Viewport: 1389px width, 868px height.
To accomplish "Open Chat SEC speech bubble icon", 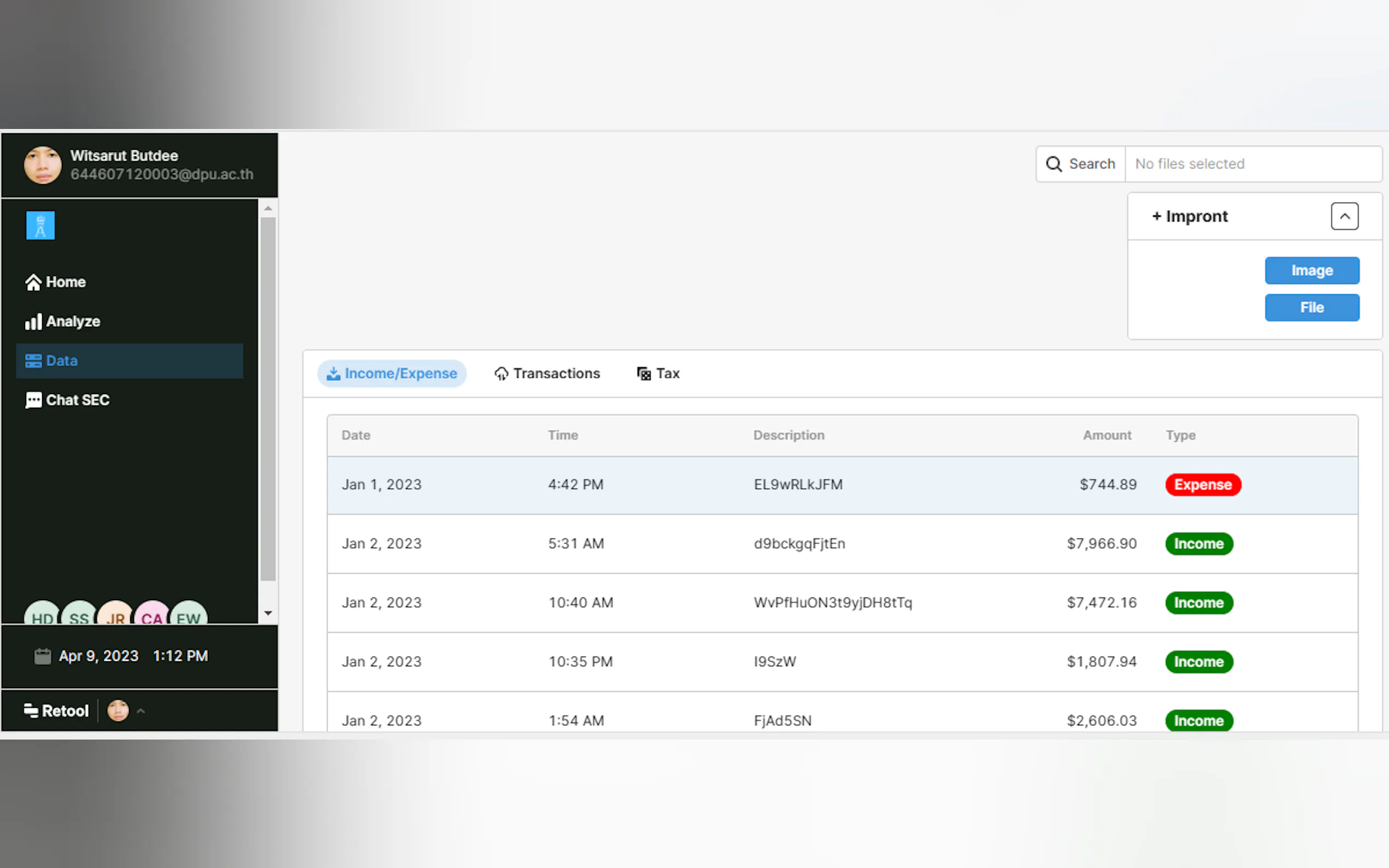I will tap(33, 400).
